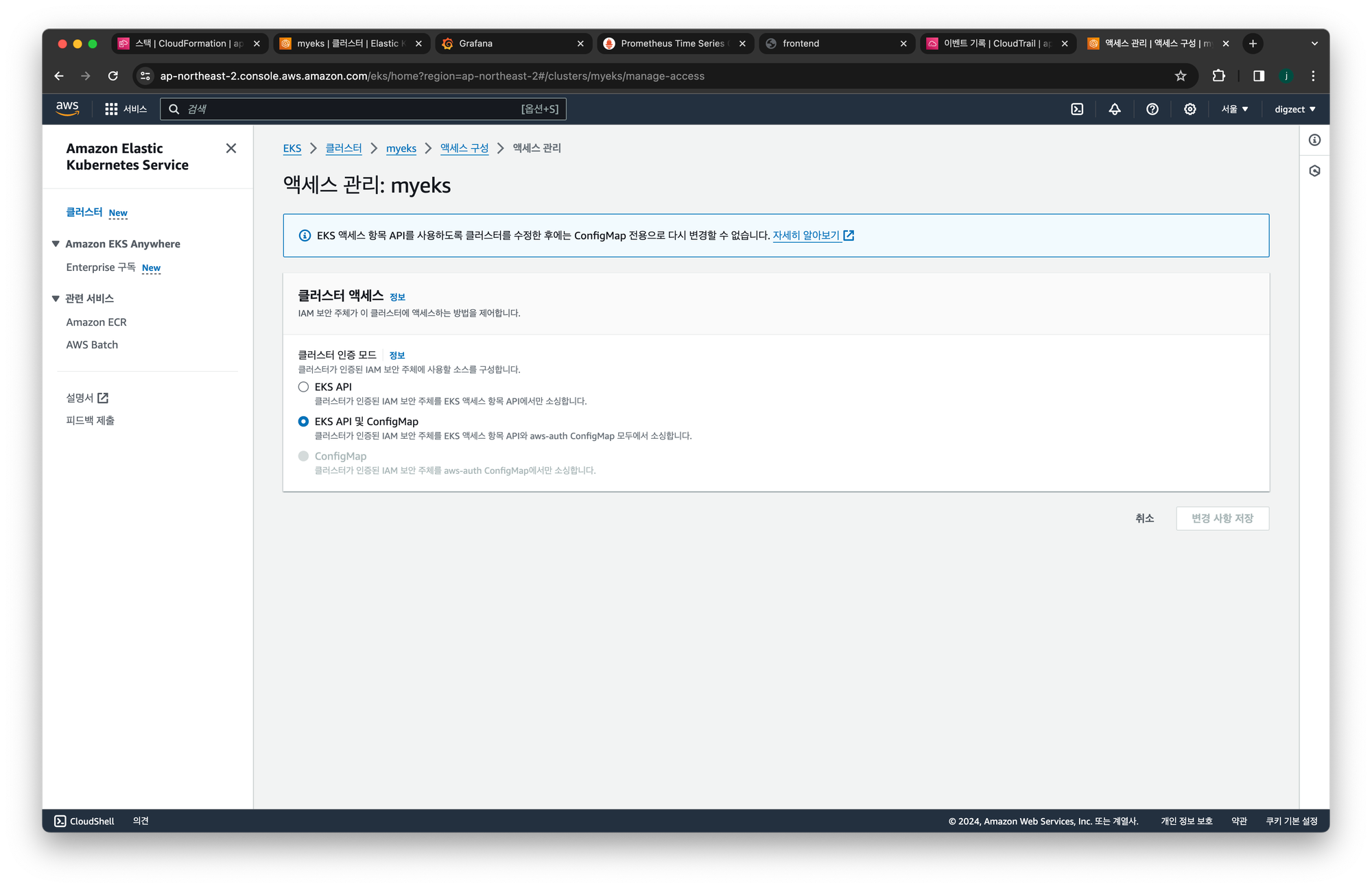Open the Chrome three-dot menu
This screenshot has width=1372, height=888.
pos(1313,76)
